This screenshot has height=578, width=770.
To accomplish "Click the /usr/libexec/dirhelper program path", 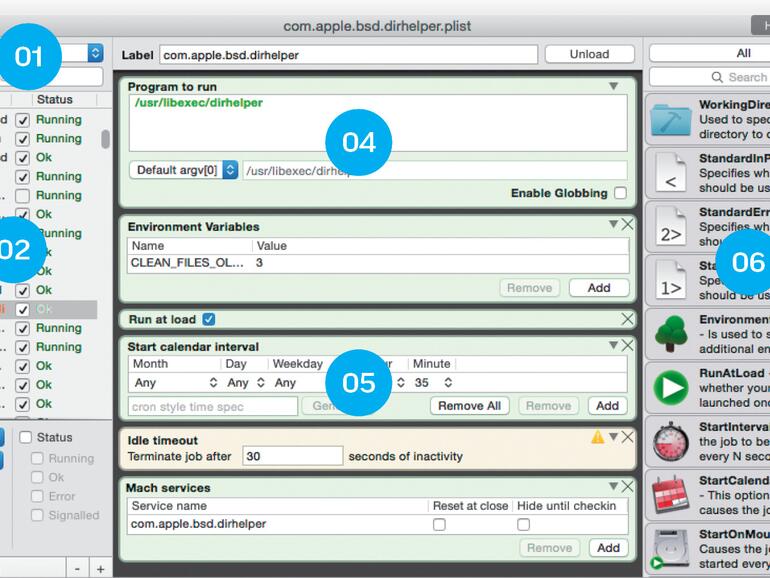I will [199, 103].
